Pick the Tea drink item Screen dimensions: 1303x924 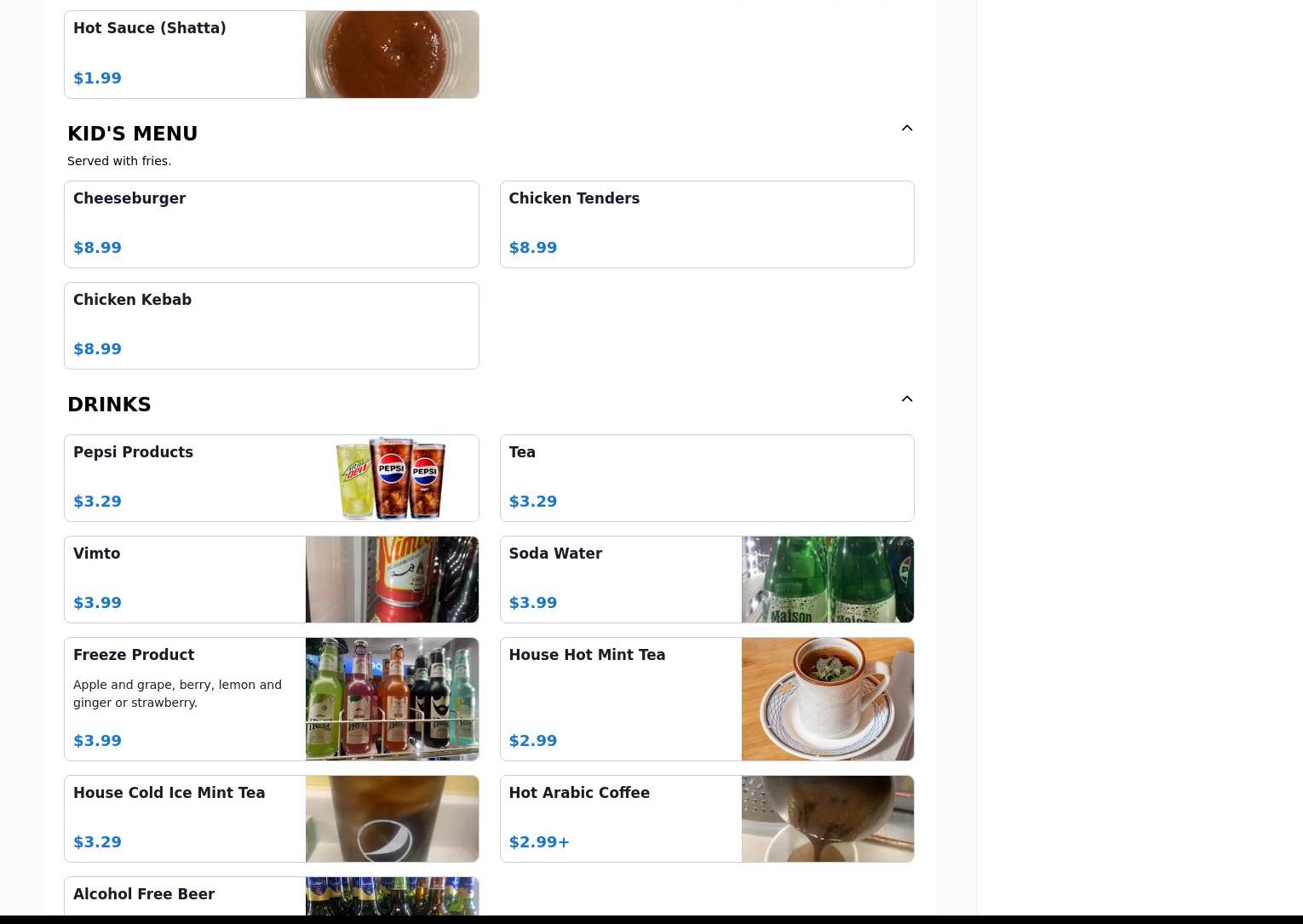tap(707, 479)
